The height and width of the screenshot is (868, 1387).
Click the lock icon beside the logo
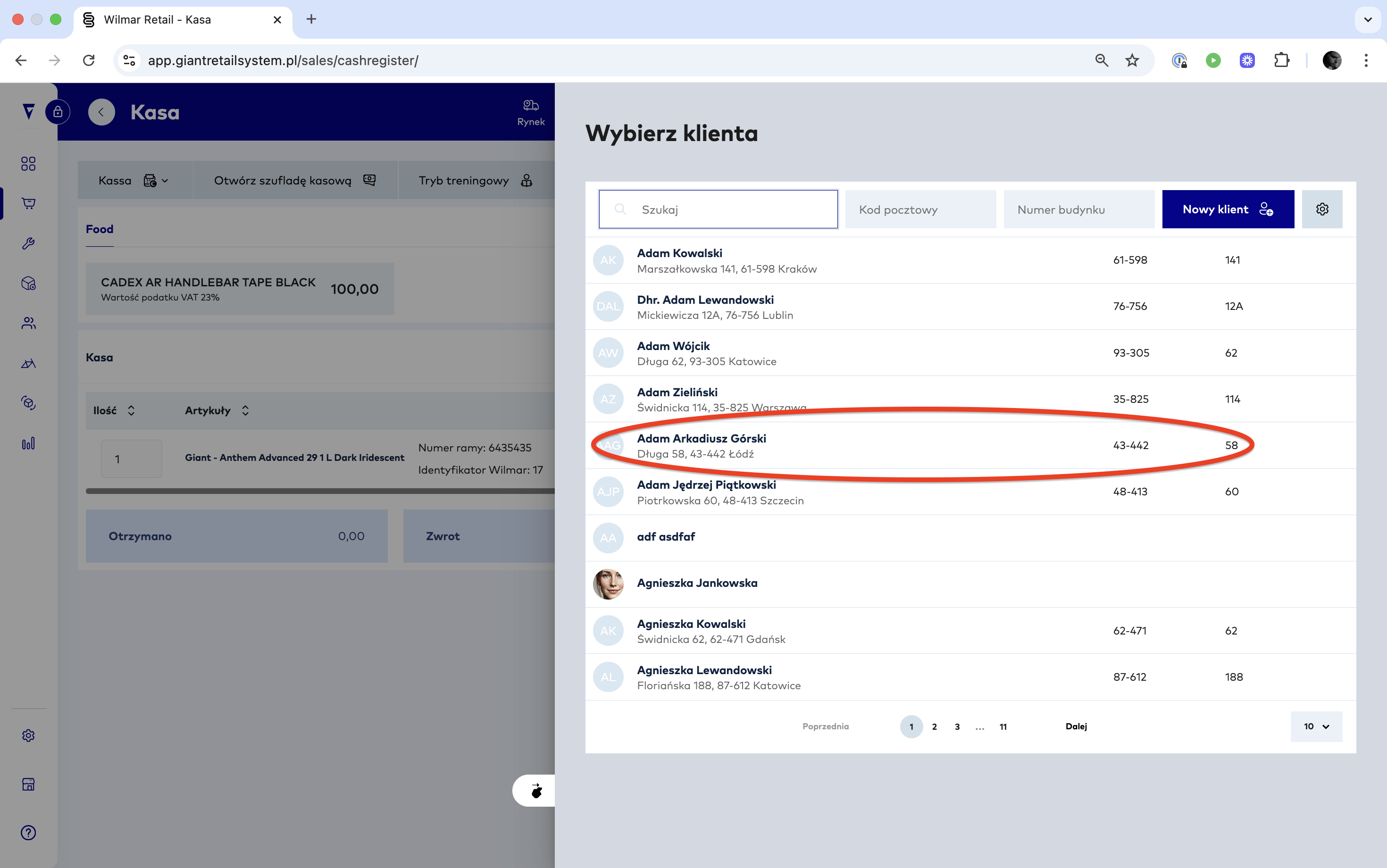pyautogui.click(x=58, y=112)
